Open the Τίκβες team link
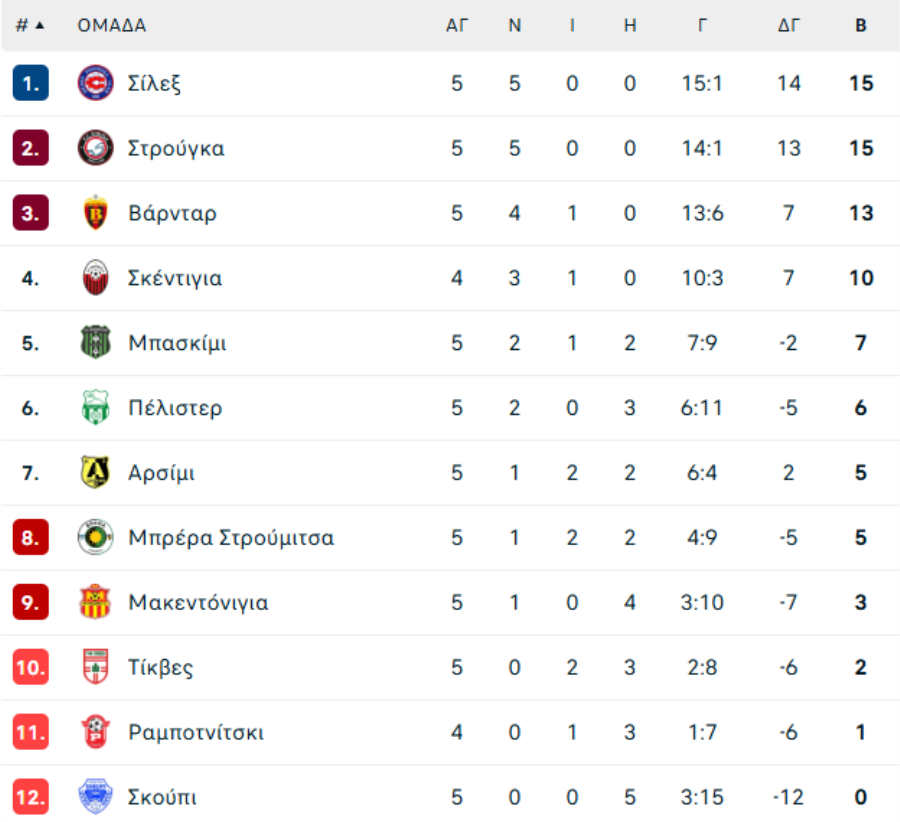Screen dimensions: 900x822 (160, 668)
